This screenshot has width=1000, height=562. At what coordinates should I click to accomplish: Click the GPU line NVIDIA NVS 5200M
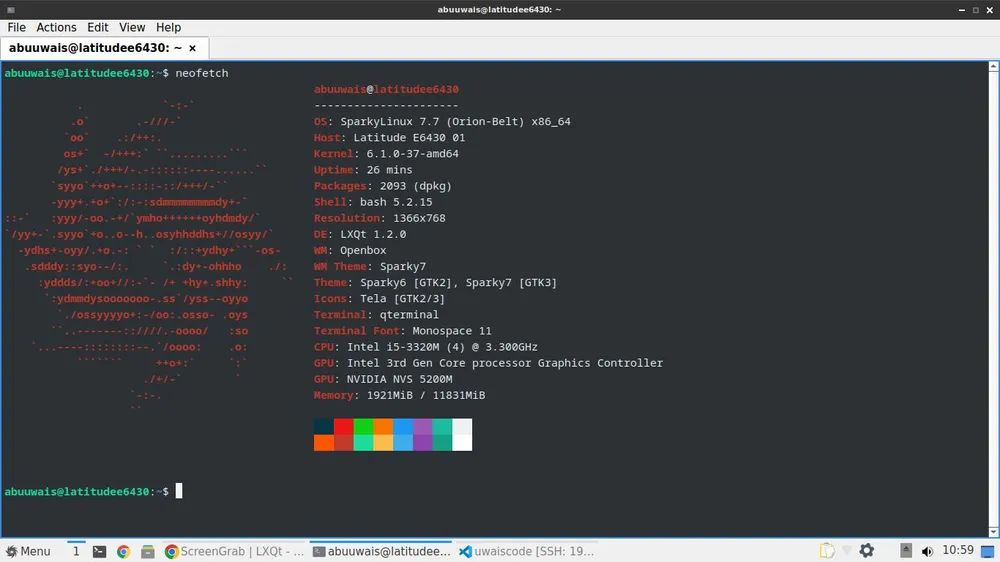[x=383, y=379]
